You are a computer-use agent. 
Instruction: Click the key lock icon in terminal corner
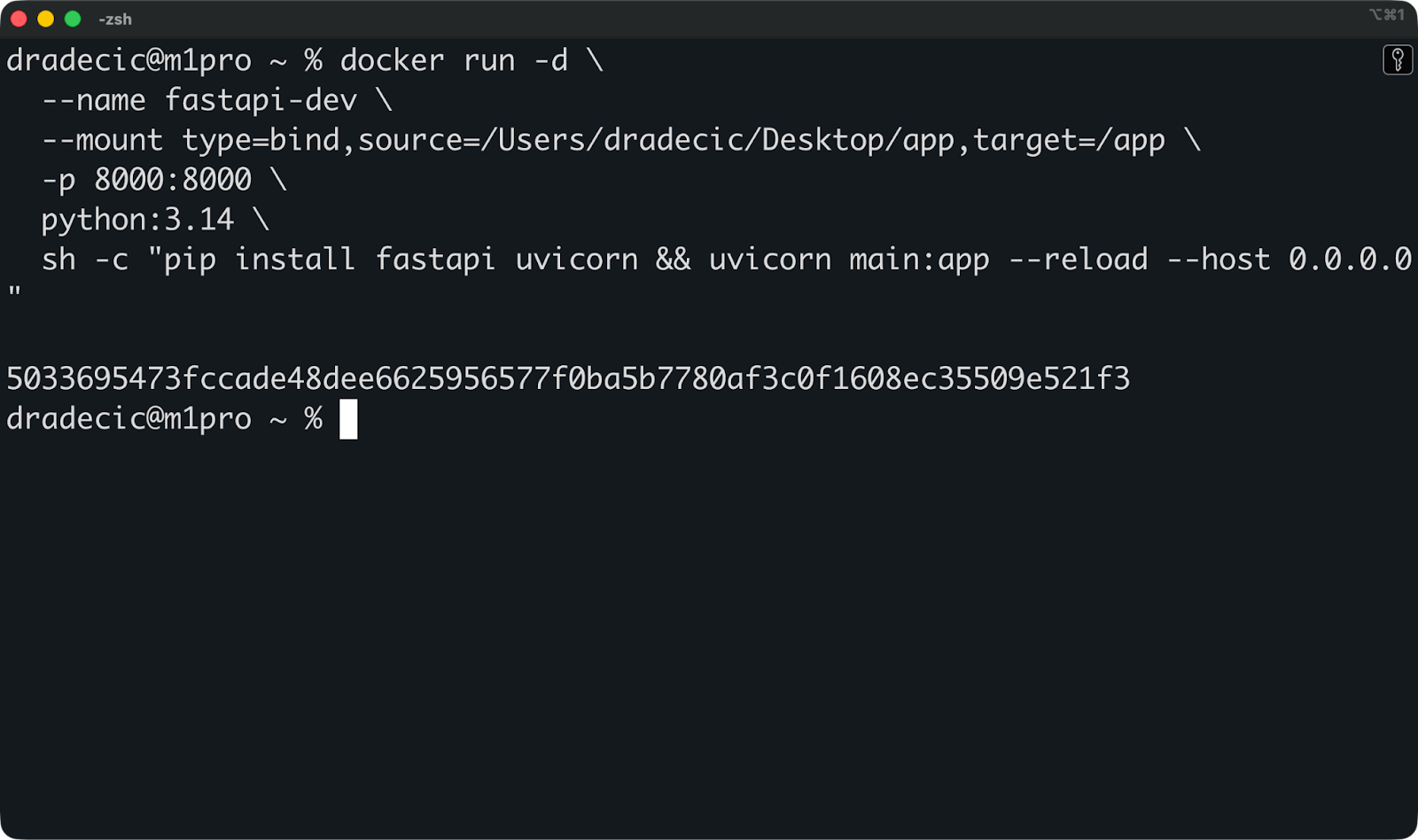[x=1399, y=60]
